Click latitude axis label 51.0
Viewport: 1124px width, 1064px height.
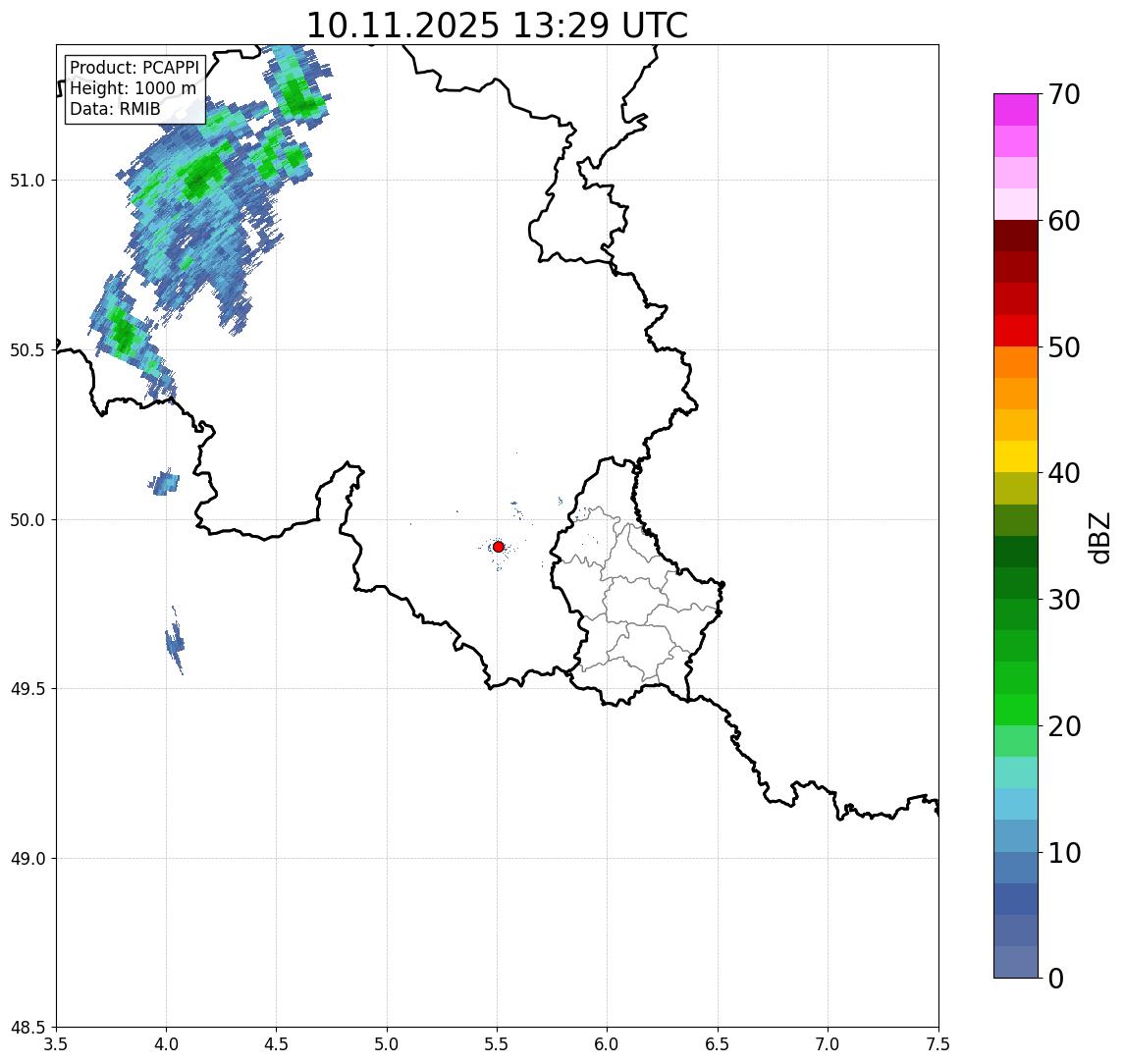[27, 180]
